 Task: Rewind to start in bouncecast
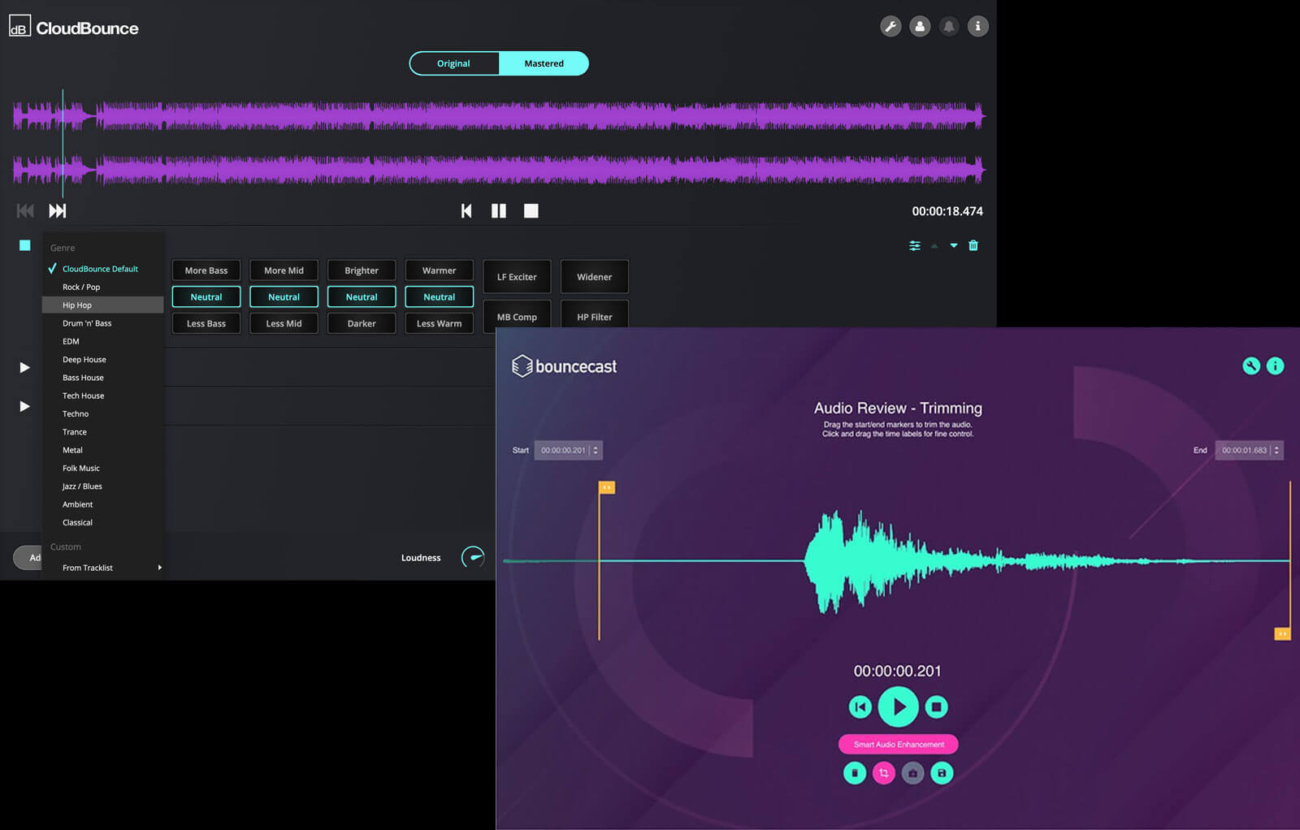[x=860, y=707]
